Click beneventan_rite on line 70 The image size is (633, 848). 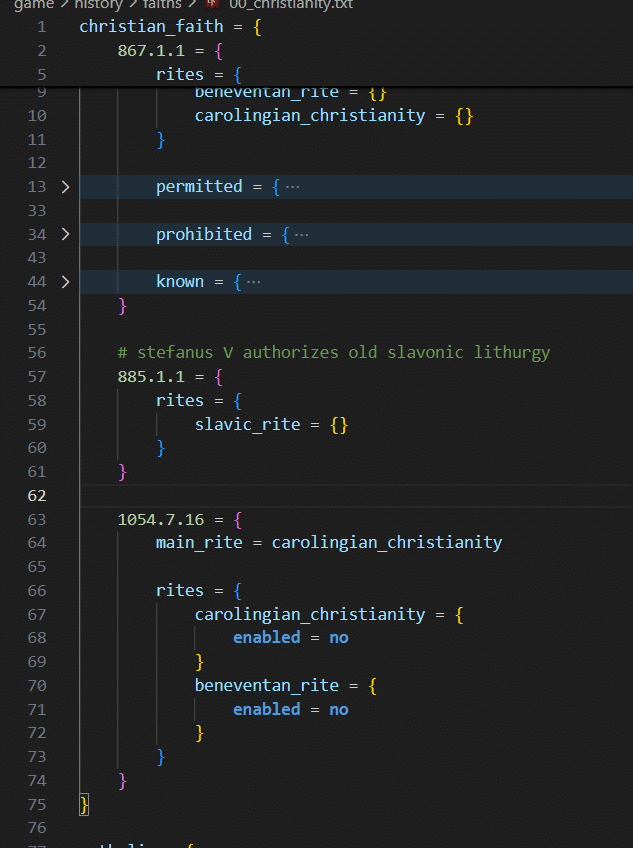coord(267,686)
